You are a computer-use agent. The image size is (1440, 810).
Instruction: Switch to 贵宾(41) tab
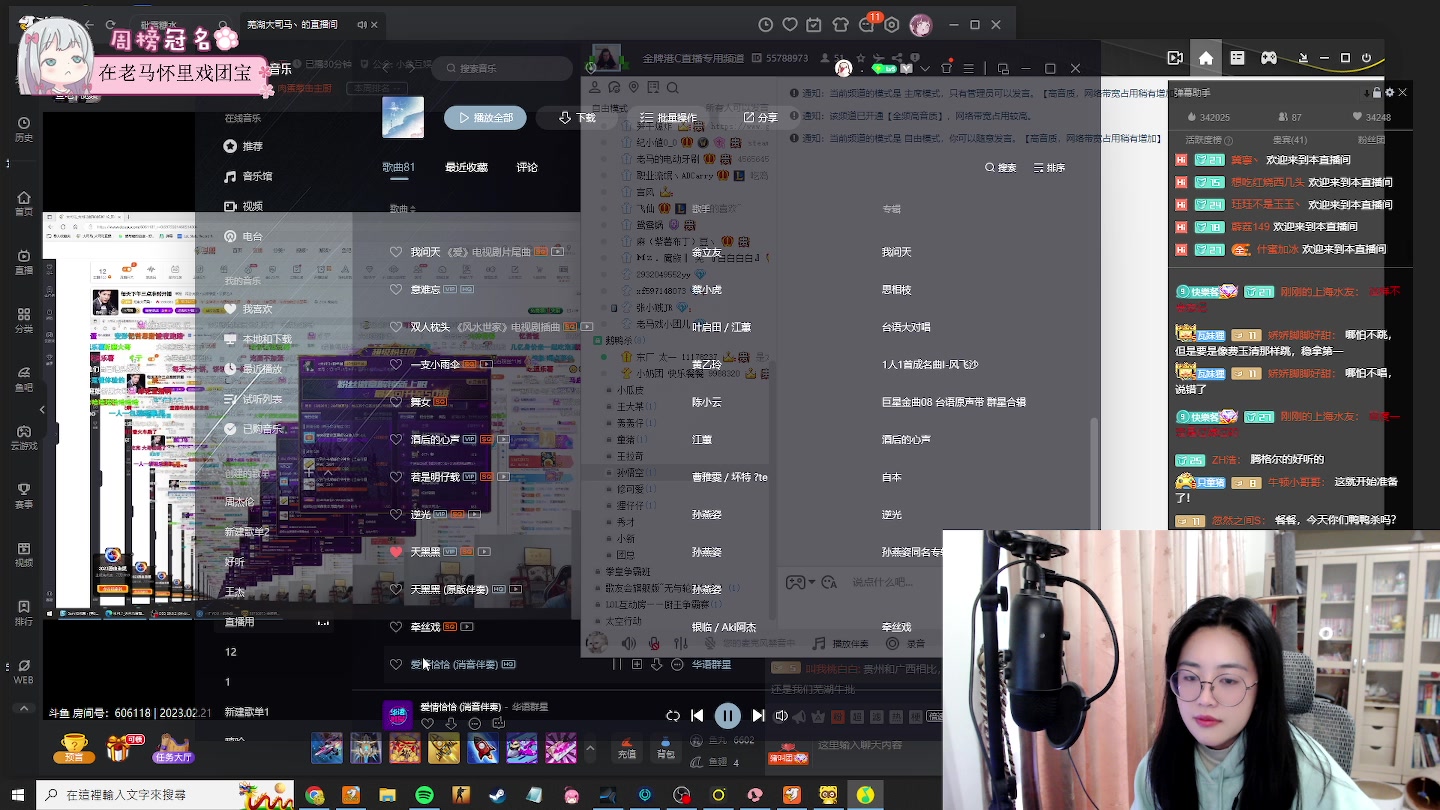(1290, 140)
